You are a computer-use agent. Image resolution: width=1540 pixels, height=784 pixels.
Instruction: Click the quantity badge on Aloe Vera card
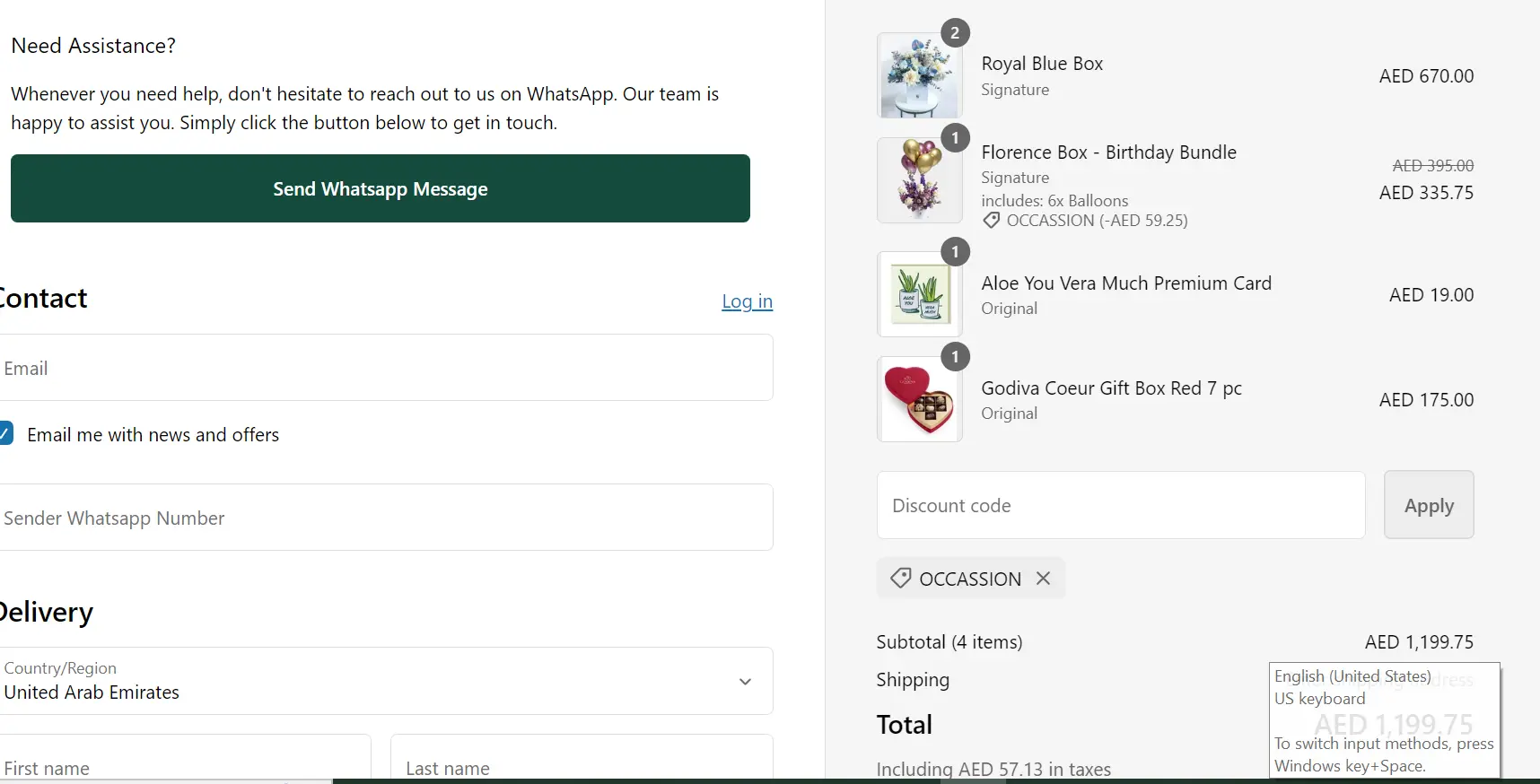[x=955, y=252]
